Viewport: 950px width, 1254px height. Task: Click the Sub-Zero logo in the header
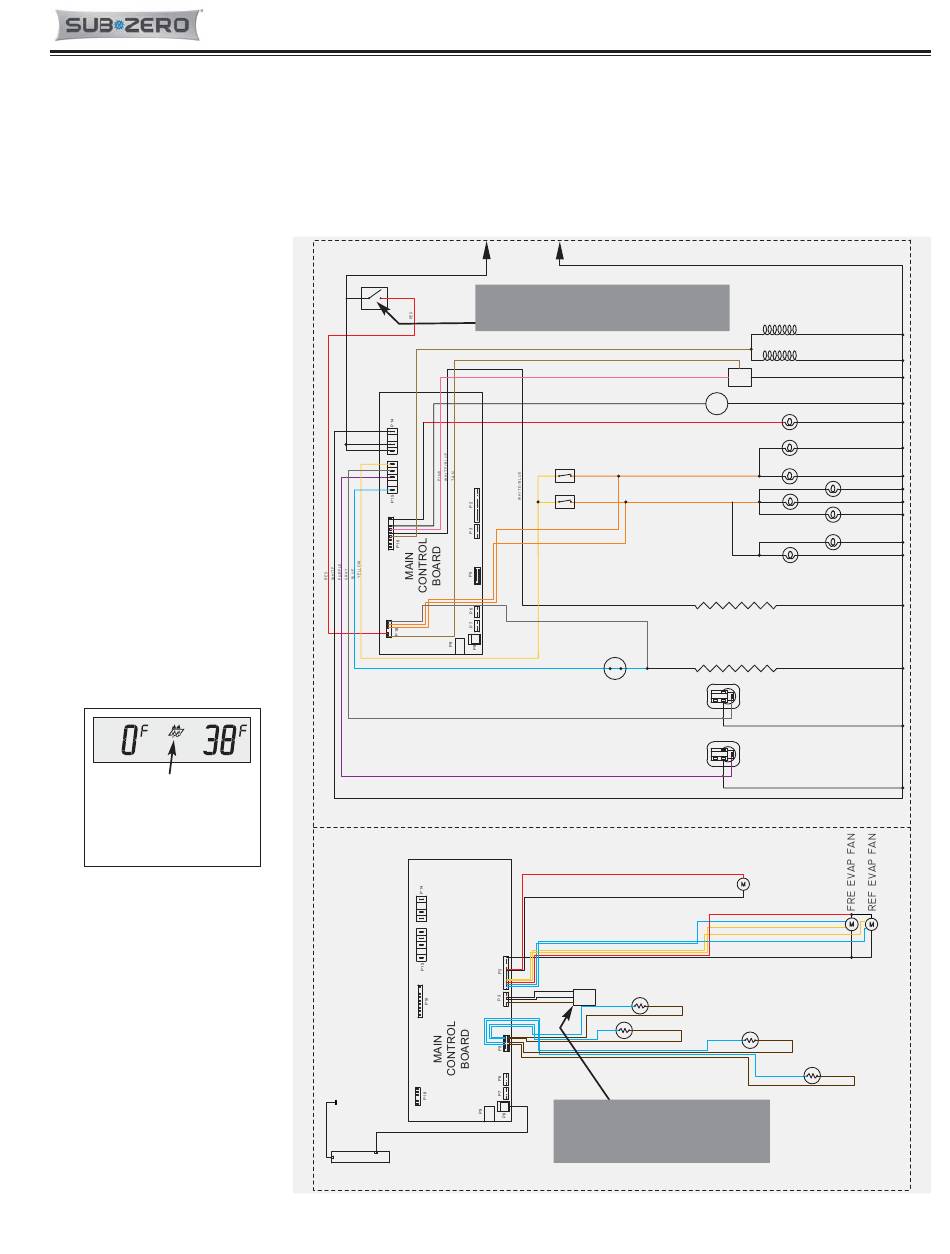pyautogui.click(x=128, y=26)
